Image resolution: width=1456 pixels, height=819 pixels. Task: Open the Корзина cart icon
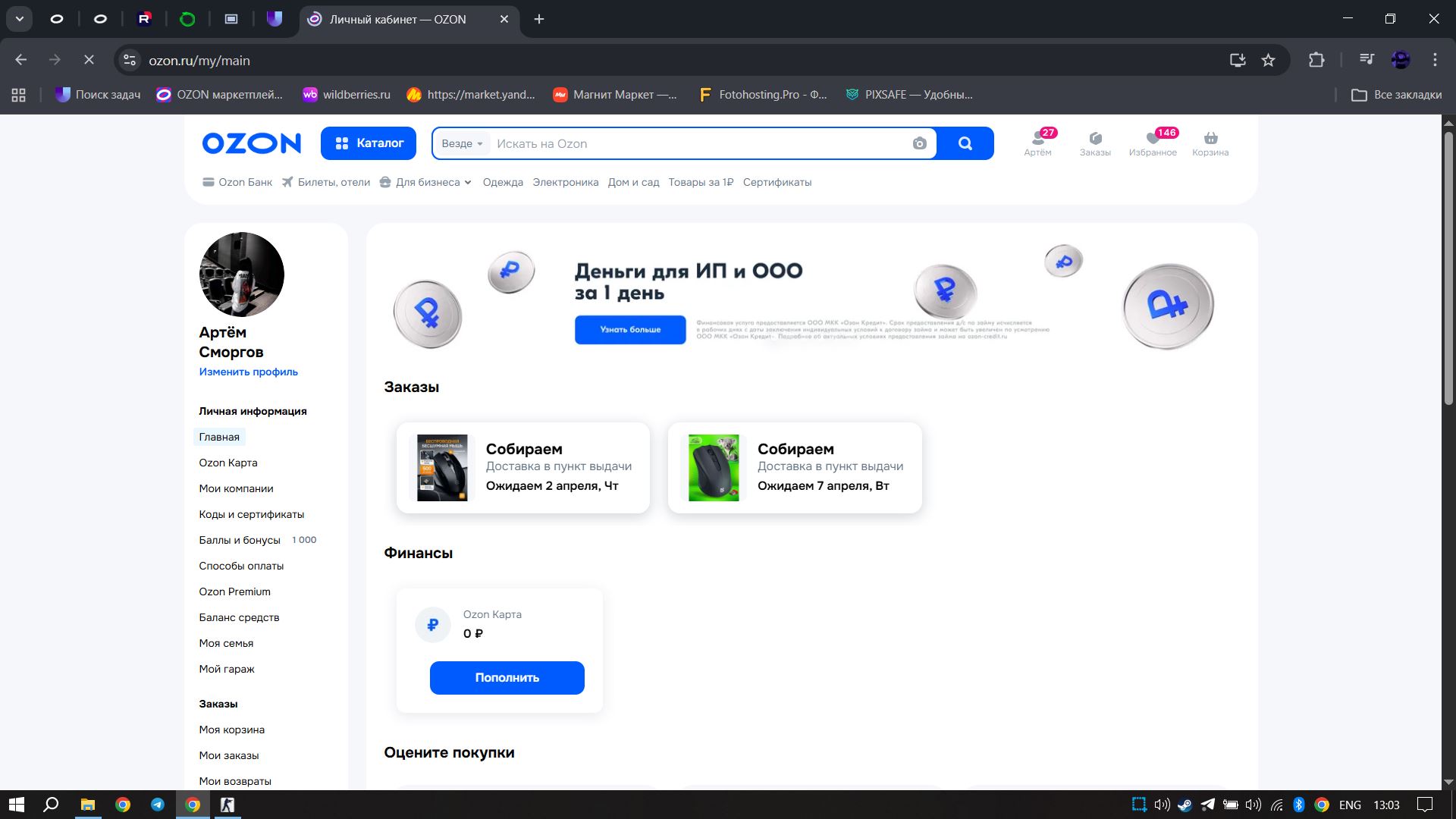pos(1210,143)
